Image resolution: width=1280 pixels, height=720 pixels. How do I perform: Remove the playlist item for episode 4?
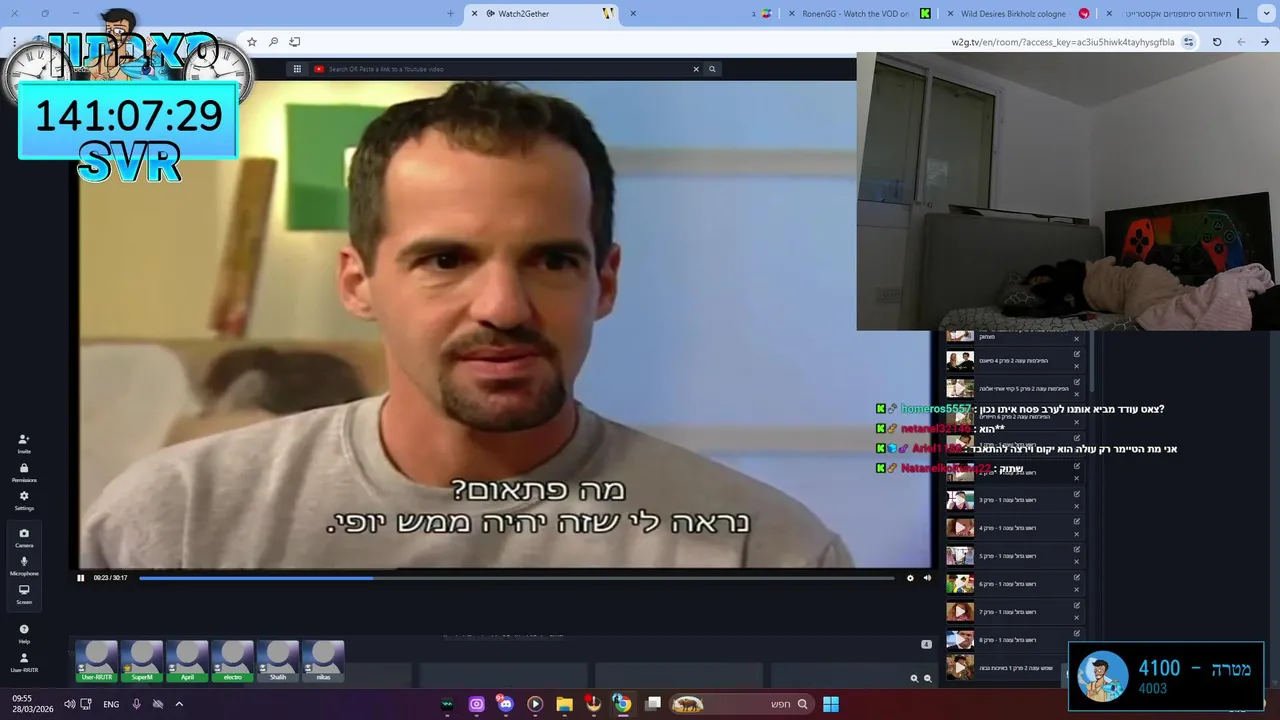coord(1077,533)
